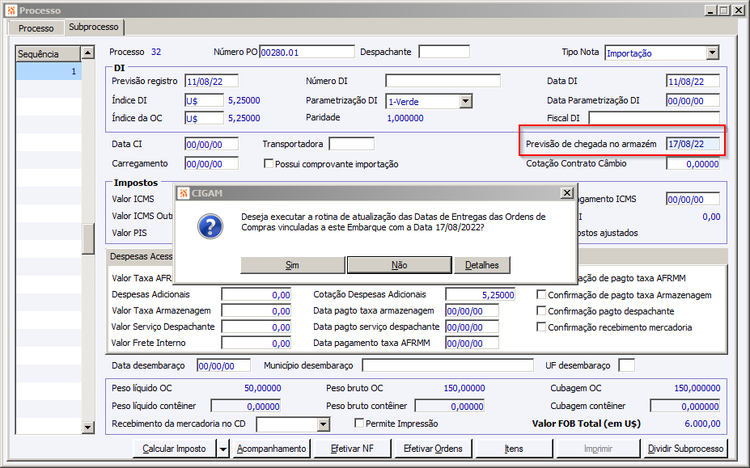Click the Valor Serviço Despachante field
The width and height of the screenshot is (750, 468).
tap(256, 327)
